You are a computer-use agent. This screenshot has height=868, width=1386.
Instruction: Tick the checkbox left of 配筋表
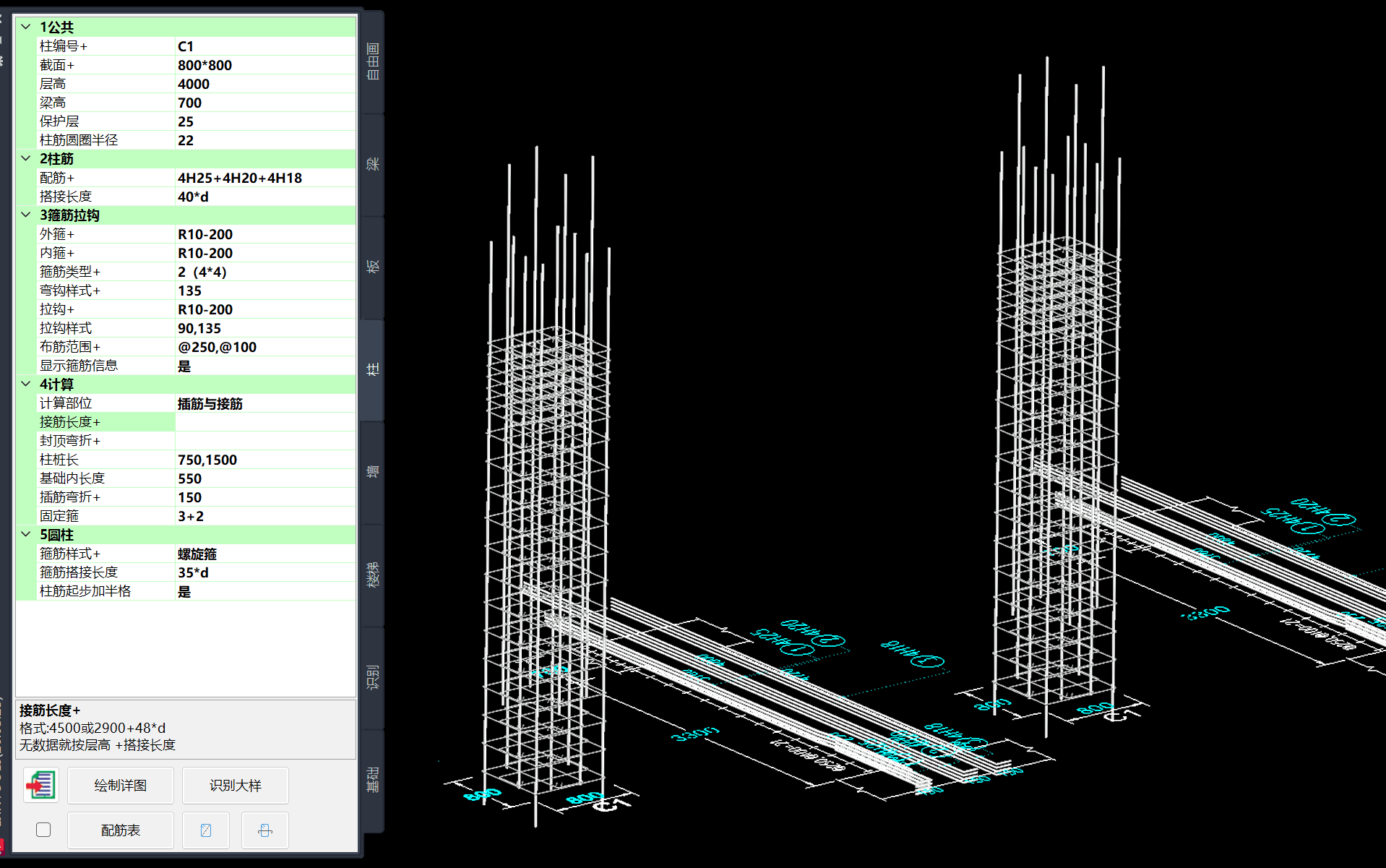point(43,830)
